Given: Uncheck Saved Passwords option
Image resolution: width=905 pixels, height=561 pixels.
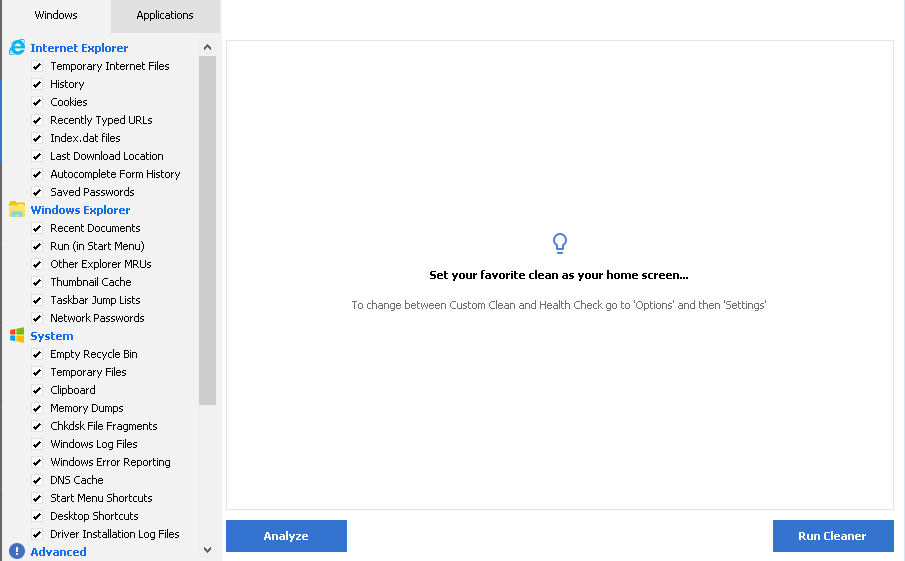Looking at the screenshot, I should pos(37,192).
